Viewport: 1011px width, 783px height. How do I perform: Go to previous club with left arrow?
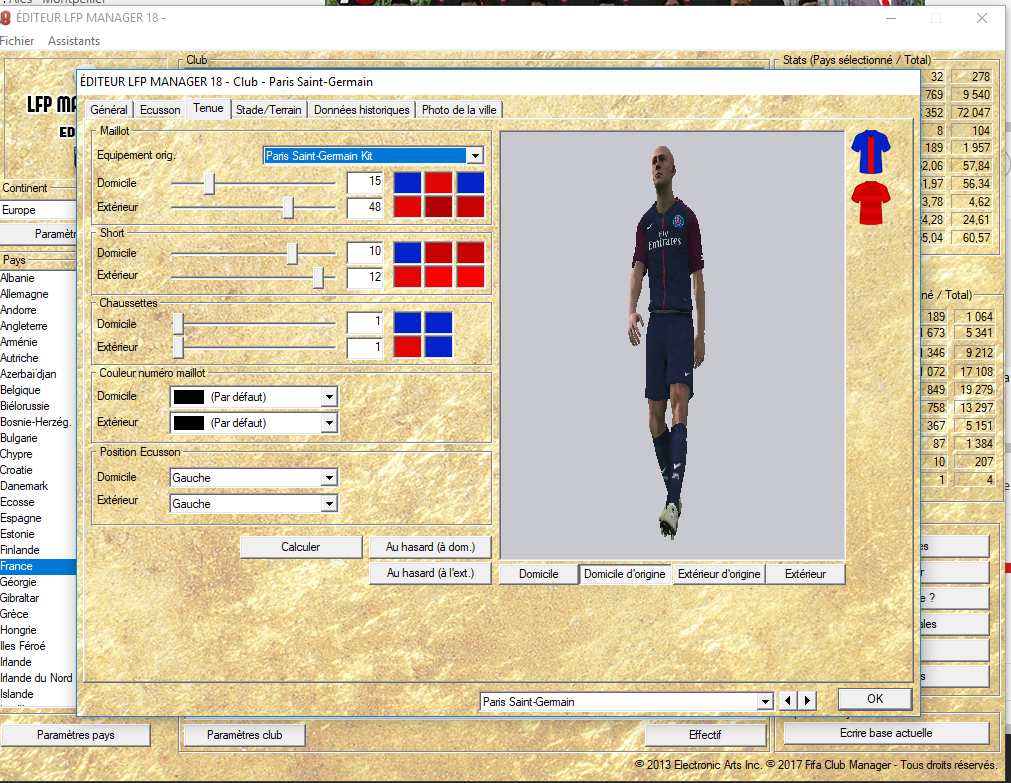point(788,700)
